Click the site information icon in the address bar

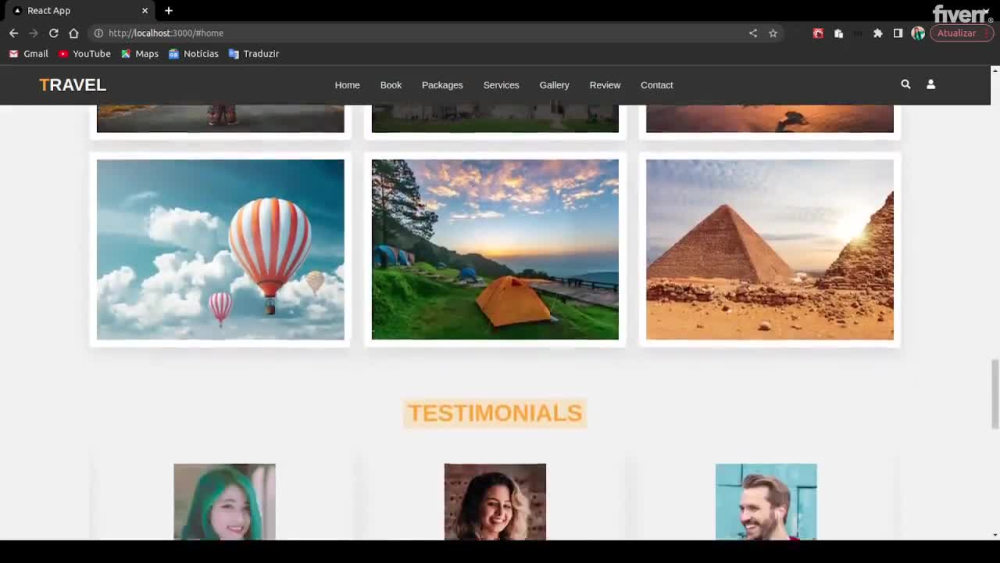tap(98, 33)
